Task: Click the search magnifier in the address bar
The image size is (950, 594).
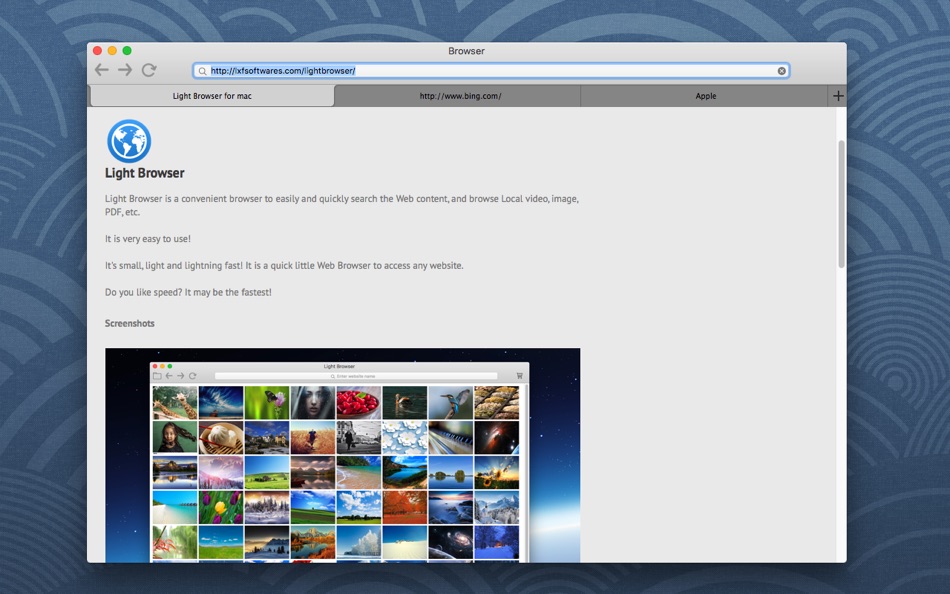Action: click(x=202, y=71)
